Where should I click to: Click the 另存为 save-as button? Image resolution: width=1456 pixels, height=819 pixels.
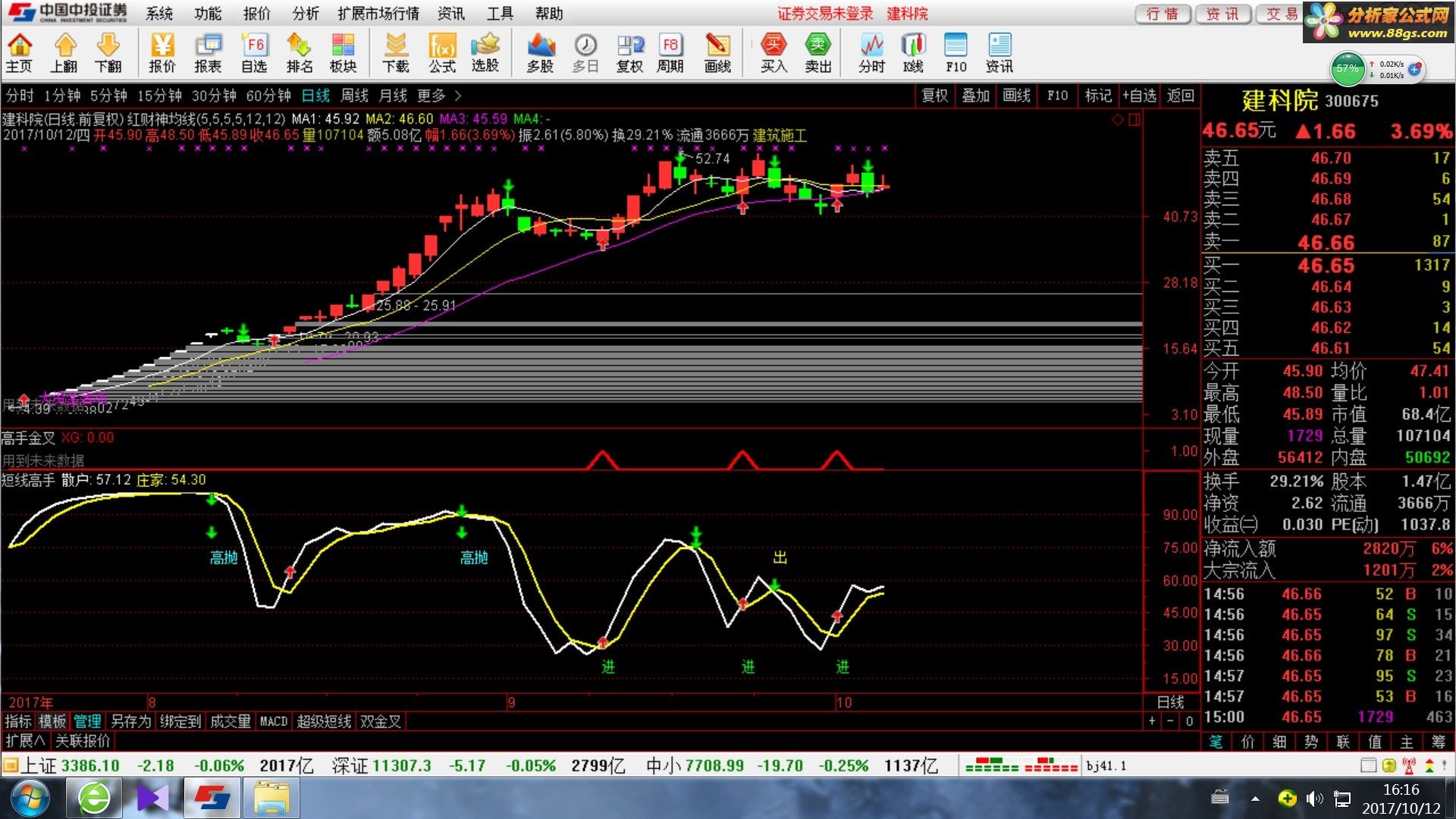[x=131, y=721]
